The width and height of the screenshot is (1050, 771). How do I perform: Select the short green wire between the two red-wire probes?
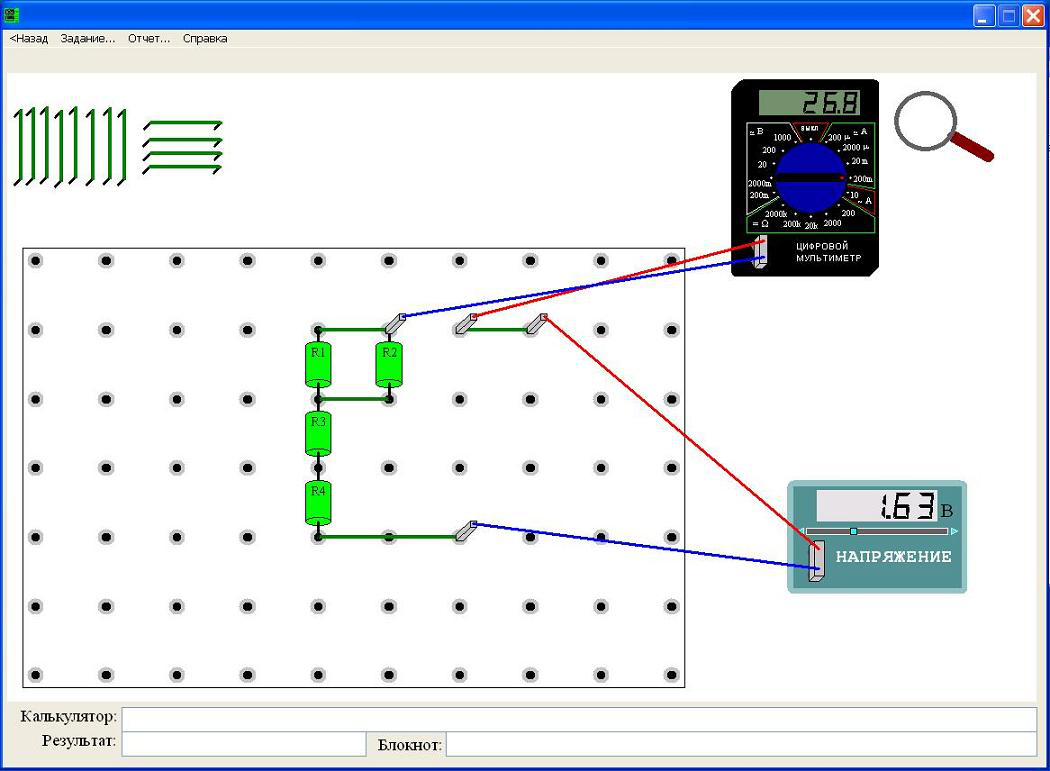coord(496,330)
